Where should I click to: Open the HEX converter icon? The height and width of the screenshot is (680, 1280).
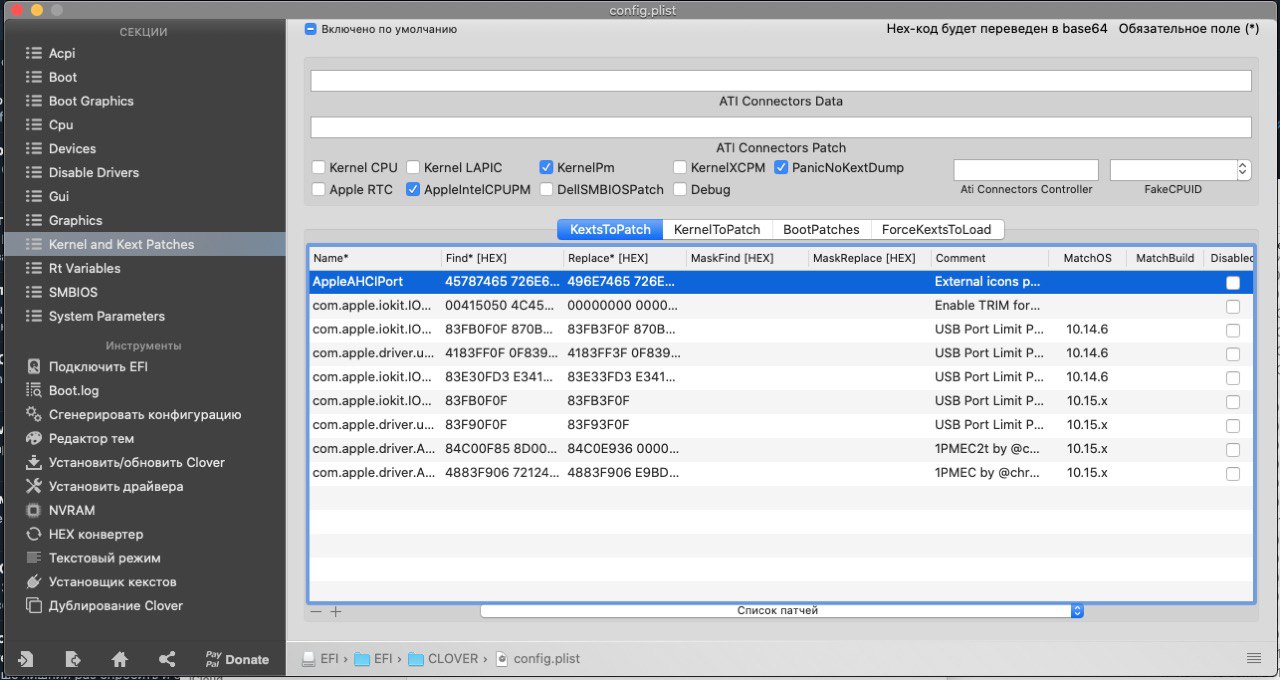(34, 535)
